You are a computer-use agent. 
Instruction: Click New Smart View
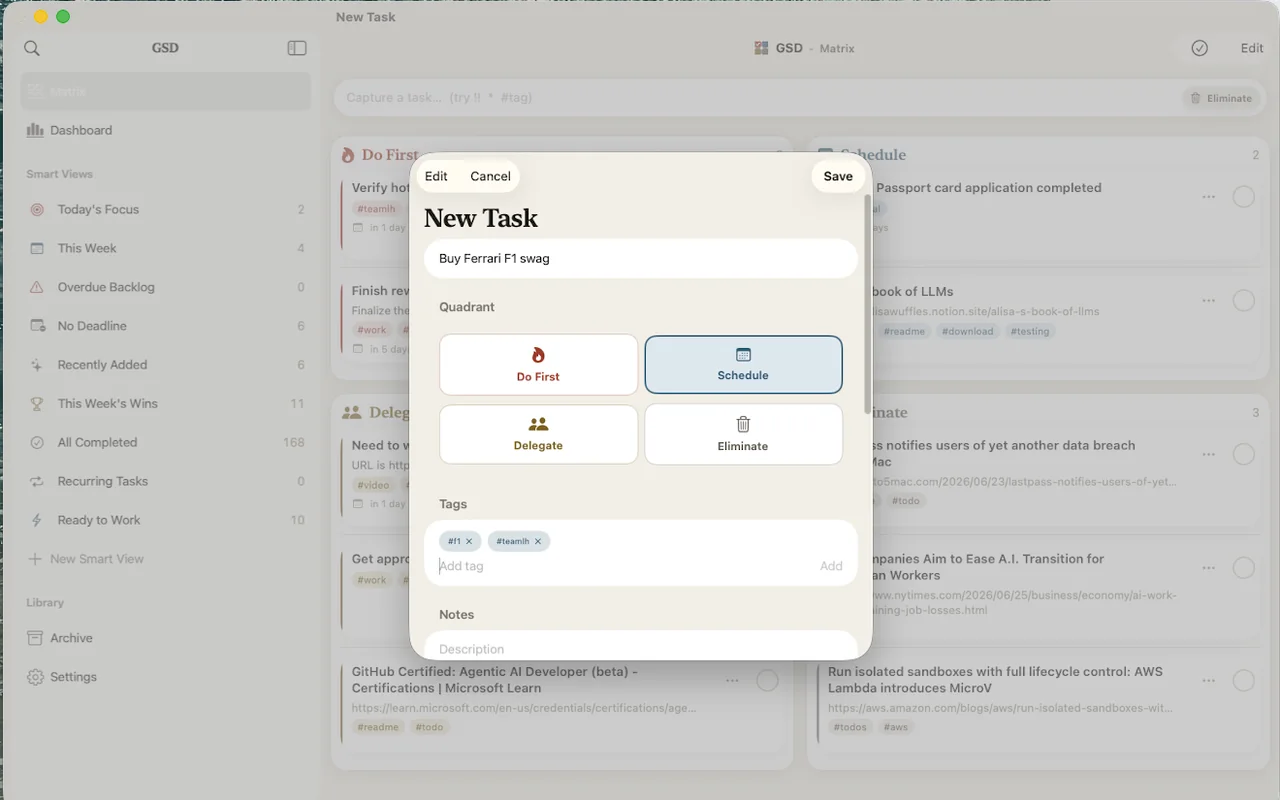click(x=86, y=559)
